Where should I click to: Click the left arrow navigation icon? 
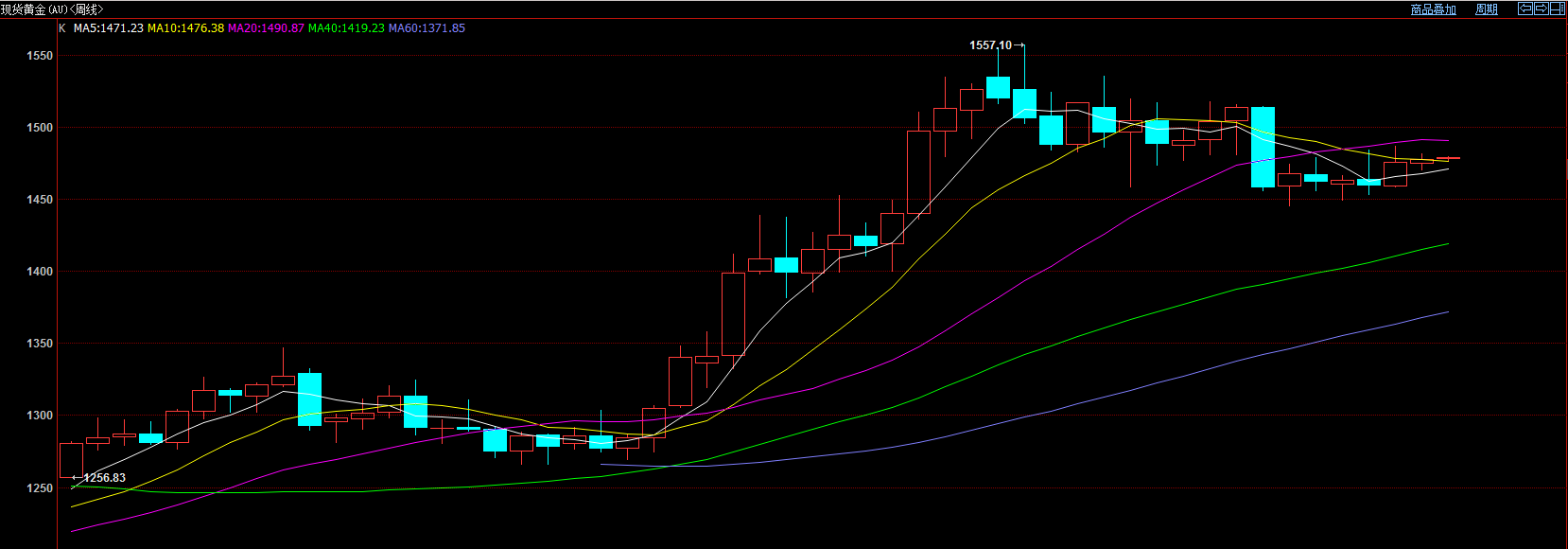1525,9
